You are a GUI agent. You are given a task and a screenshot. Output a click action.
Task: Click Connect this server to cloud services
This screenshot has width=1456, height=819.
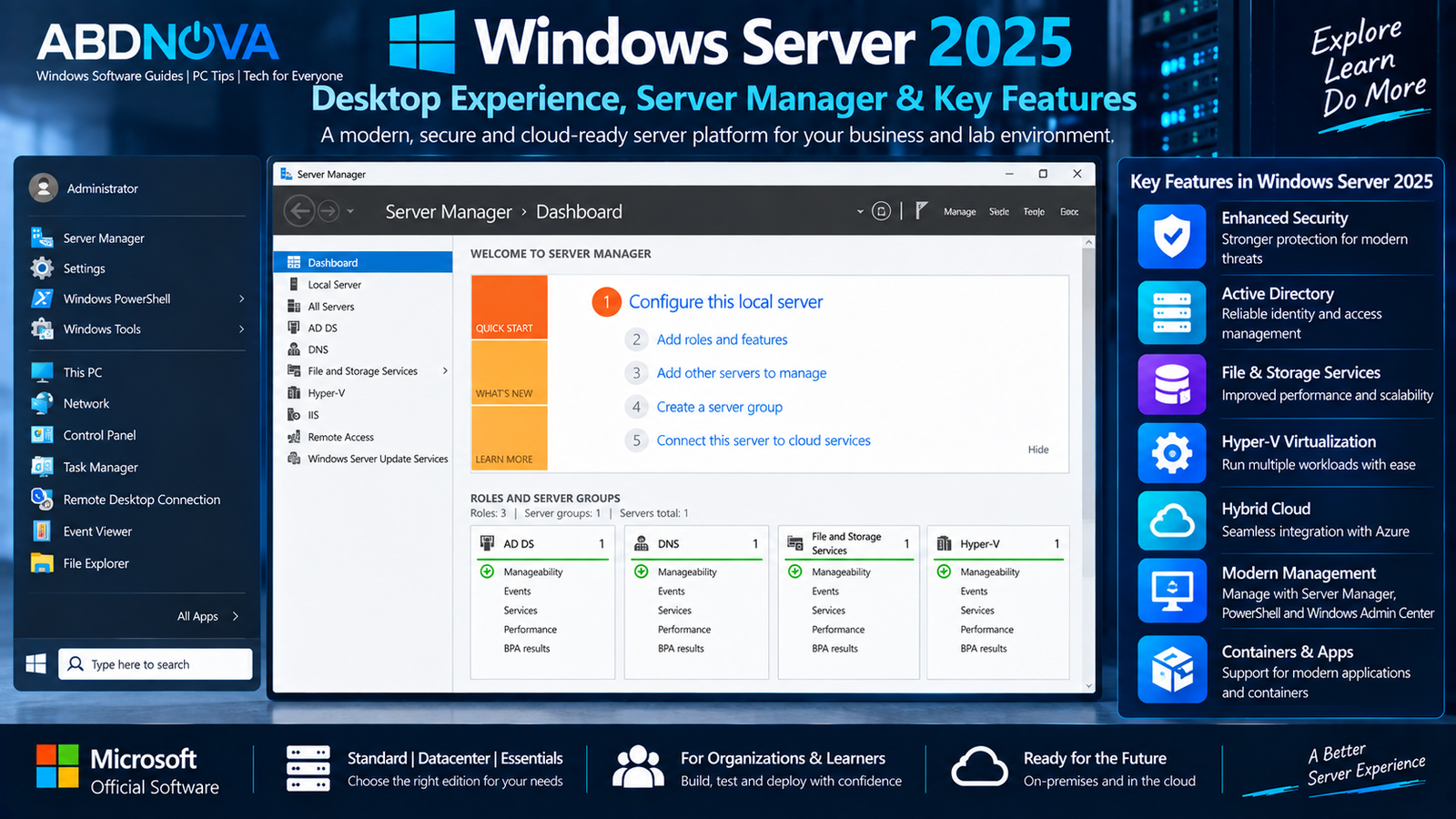coord(763,440)
